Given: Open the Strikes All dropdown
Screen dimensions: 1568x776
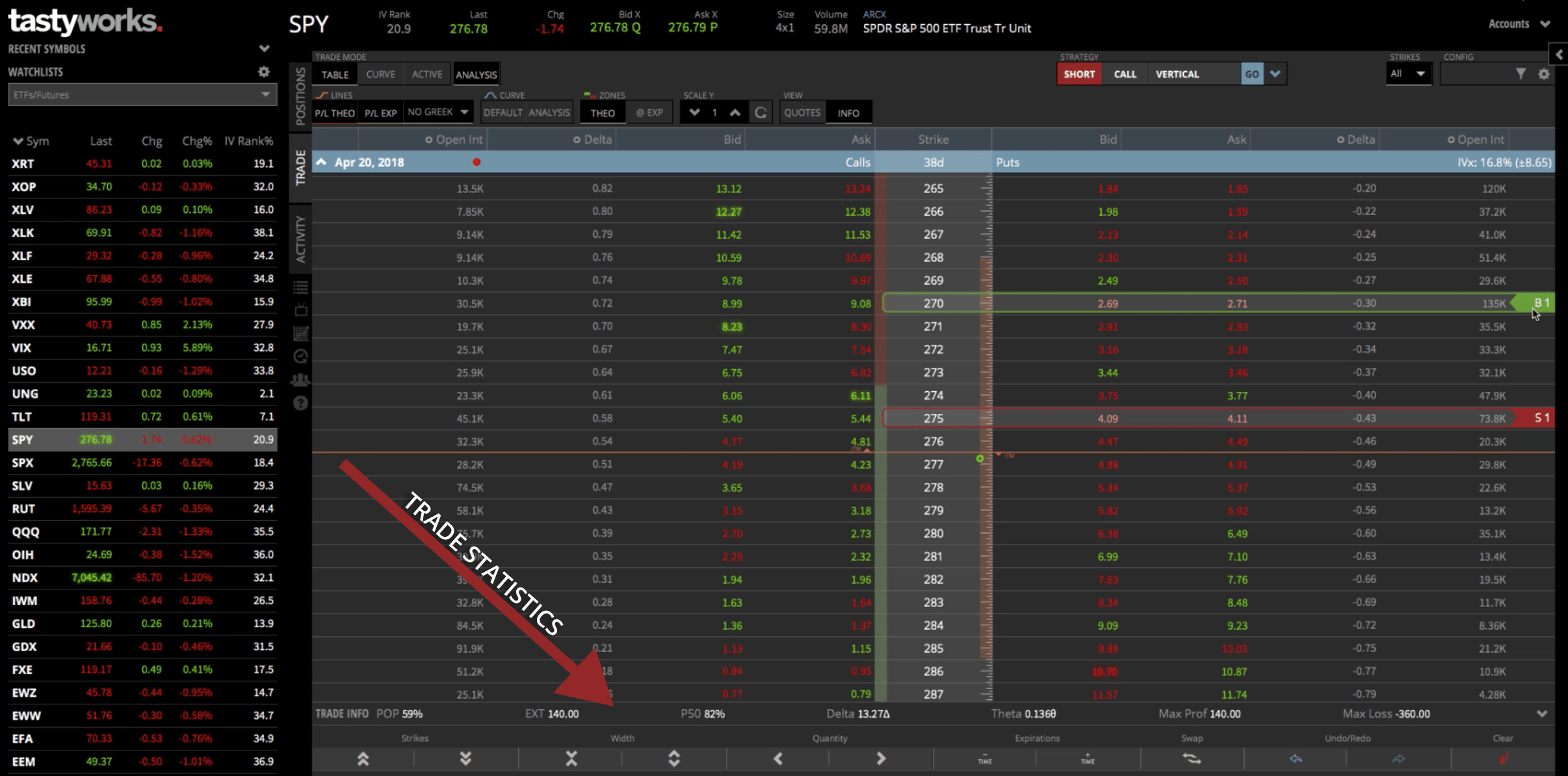Looking at the screenshot, I should [1408, 74].
